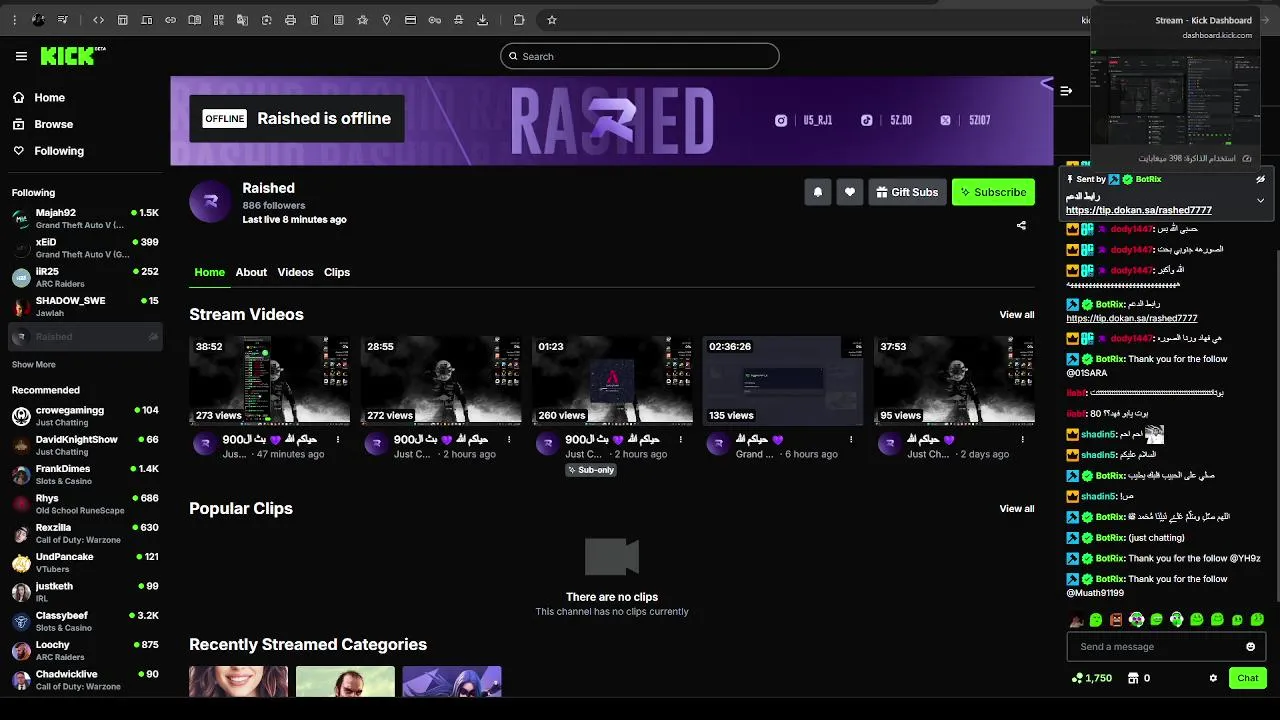This screenshot has height=720, width=1280.
Task: Click the green Subscribe button
Action: coord(993,192)
